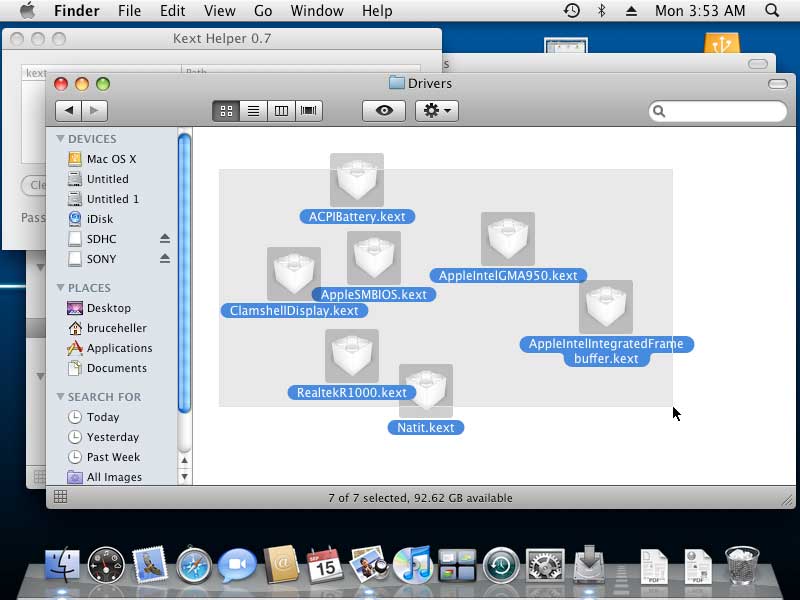Open the Finder menu
Image resolution: width=800 pixels, height=600 pixels.
click(77, 11)
